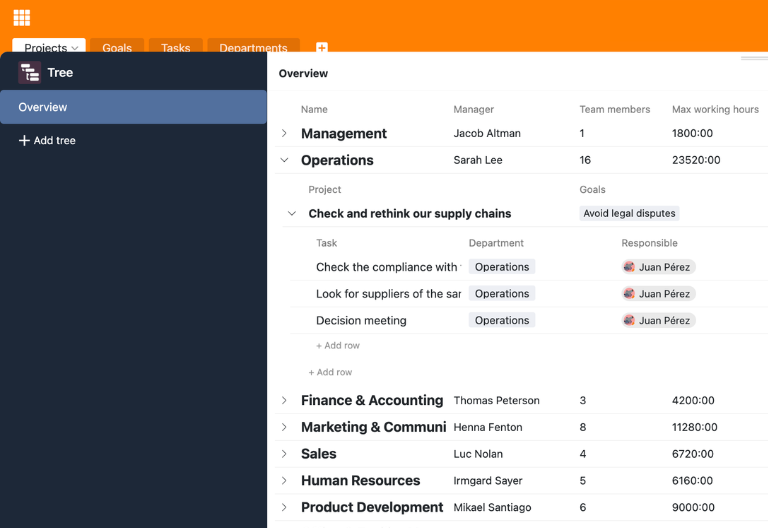768x528 pixels.
Task: Click the 'Check the compliance with' task
Action: click(x=388, y=267)
